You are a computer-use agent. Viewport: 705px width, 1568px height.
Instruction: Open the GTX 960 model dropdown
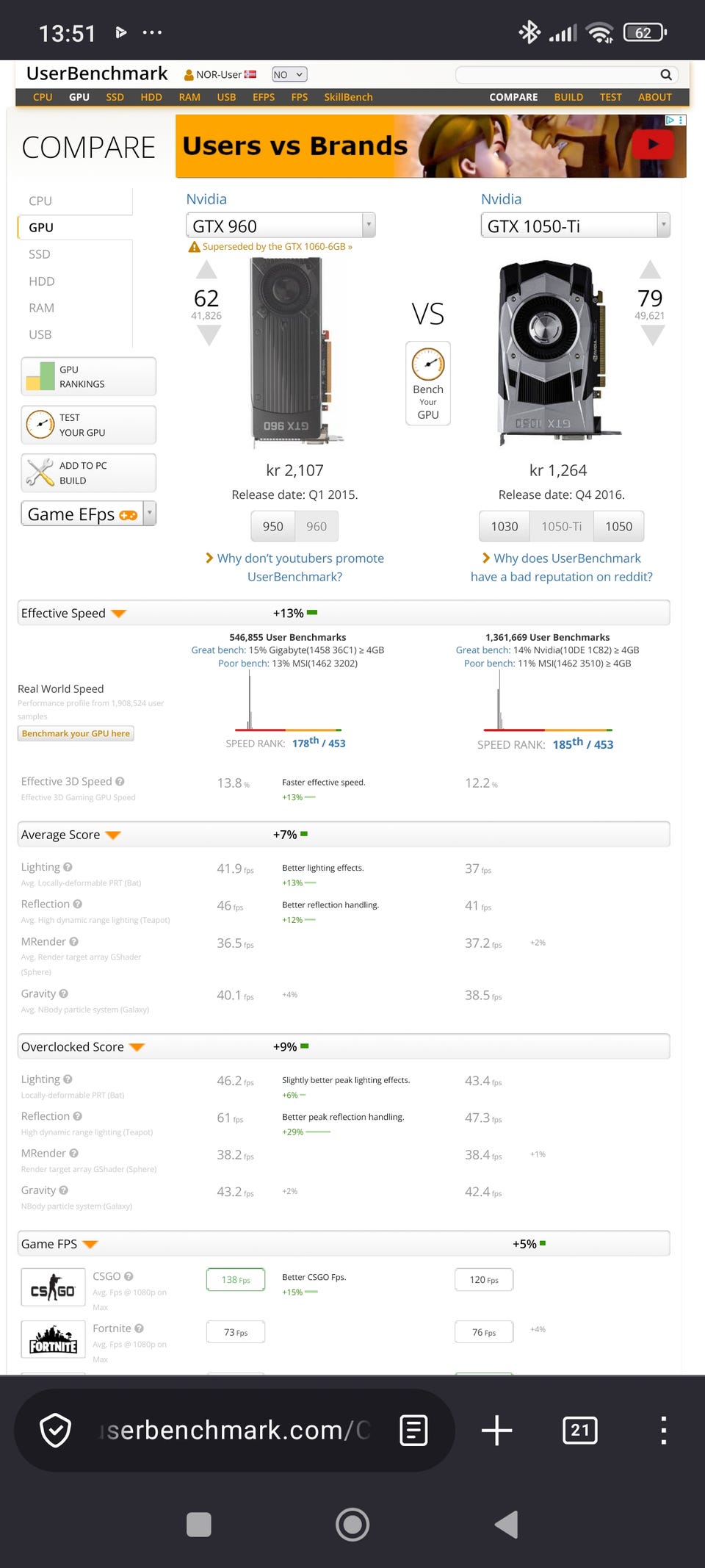point(369,225)
